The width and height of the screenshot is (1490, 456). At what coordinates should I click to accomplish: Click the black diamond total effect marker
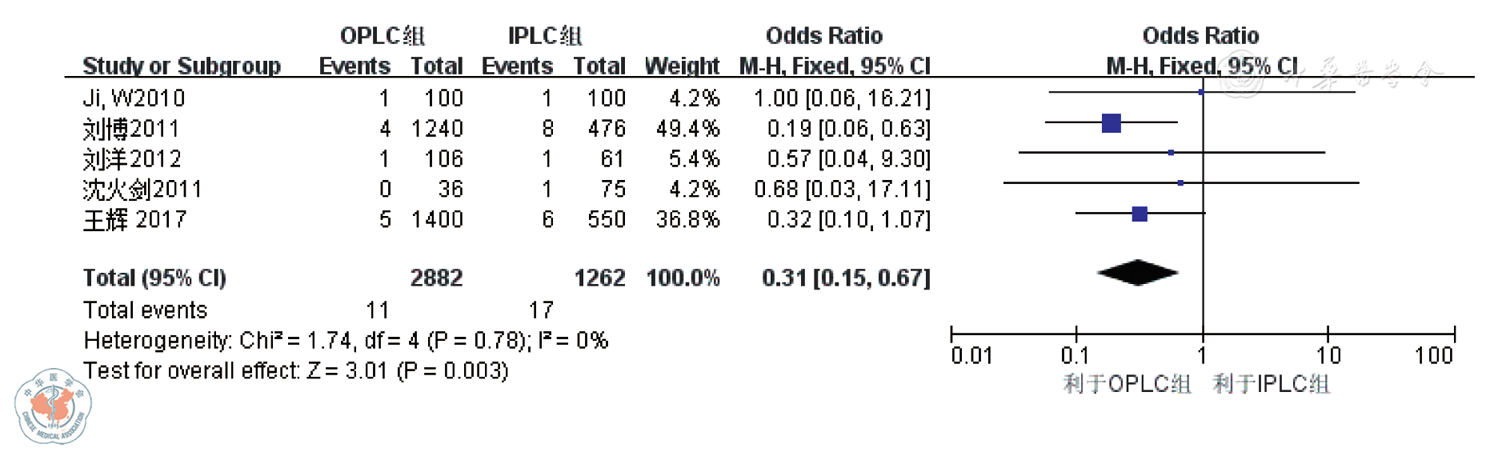1138,272
